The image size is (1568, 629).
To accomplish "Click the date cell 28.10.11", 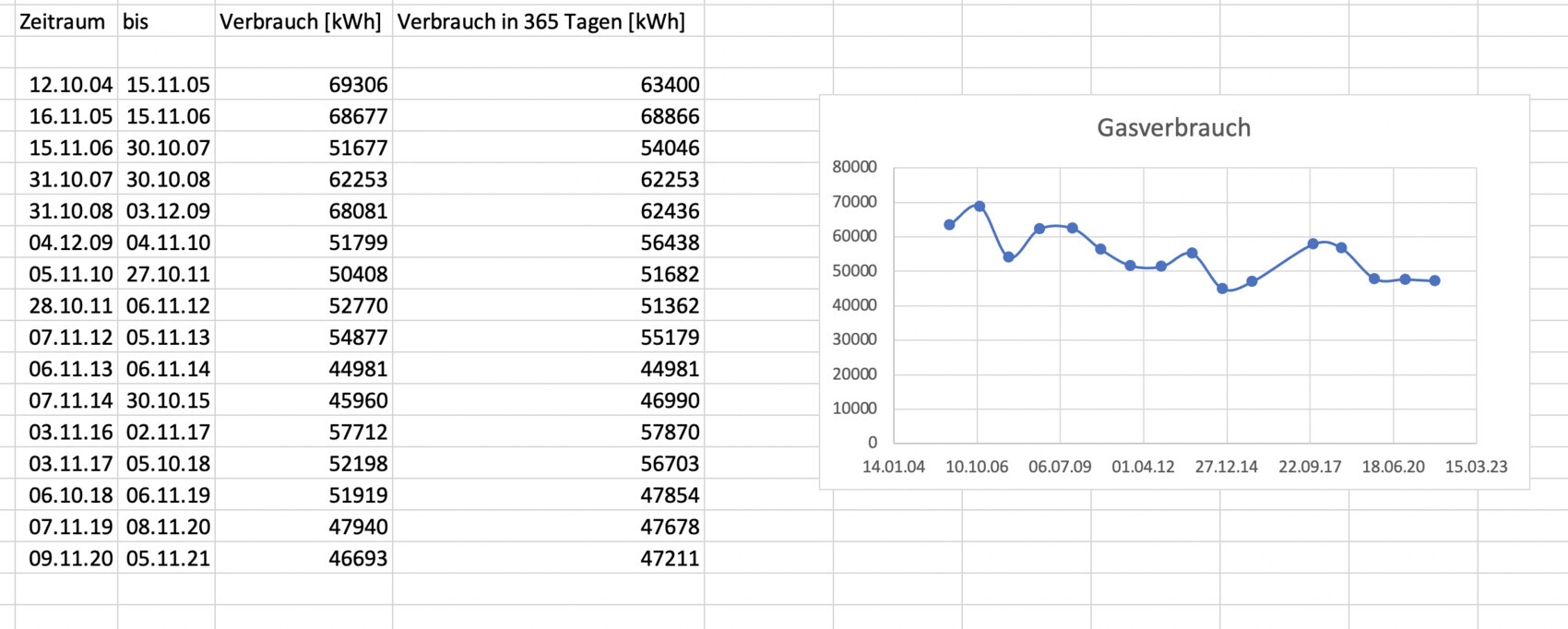I will point(70,306).
